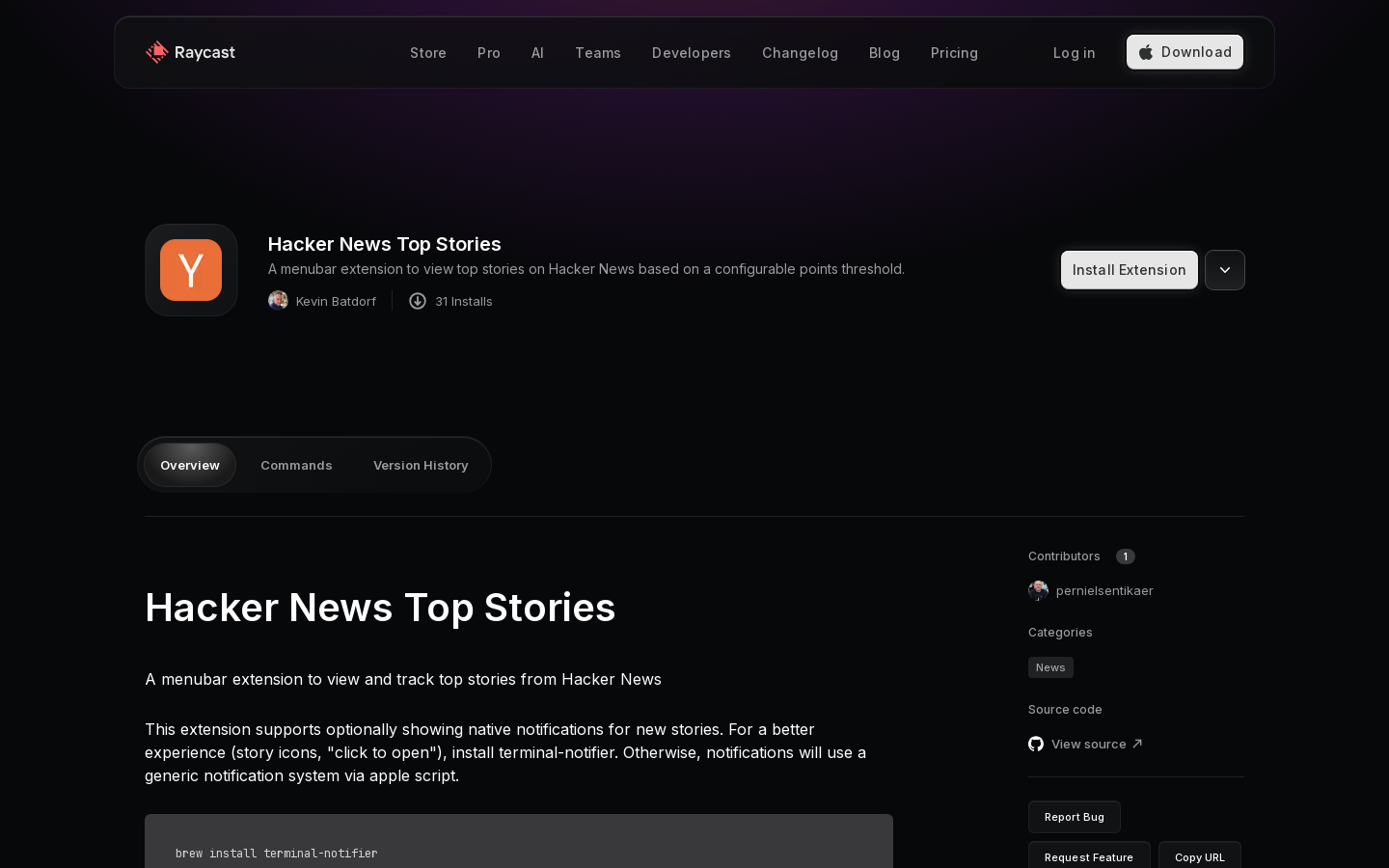Open Teams in the top navigation

[598, 53]
